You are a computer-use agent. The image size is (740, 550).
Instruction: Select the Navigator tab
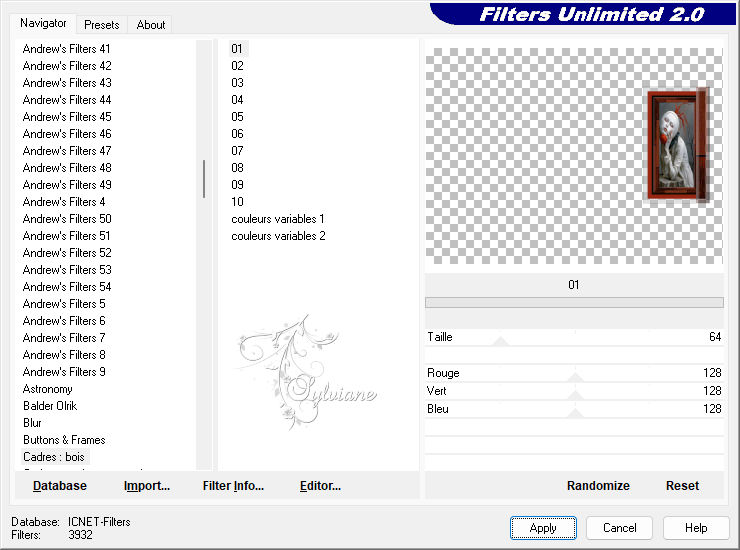pyautogui.click(x=43, y=23)
